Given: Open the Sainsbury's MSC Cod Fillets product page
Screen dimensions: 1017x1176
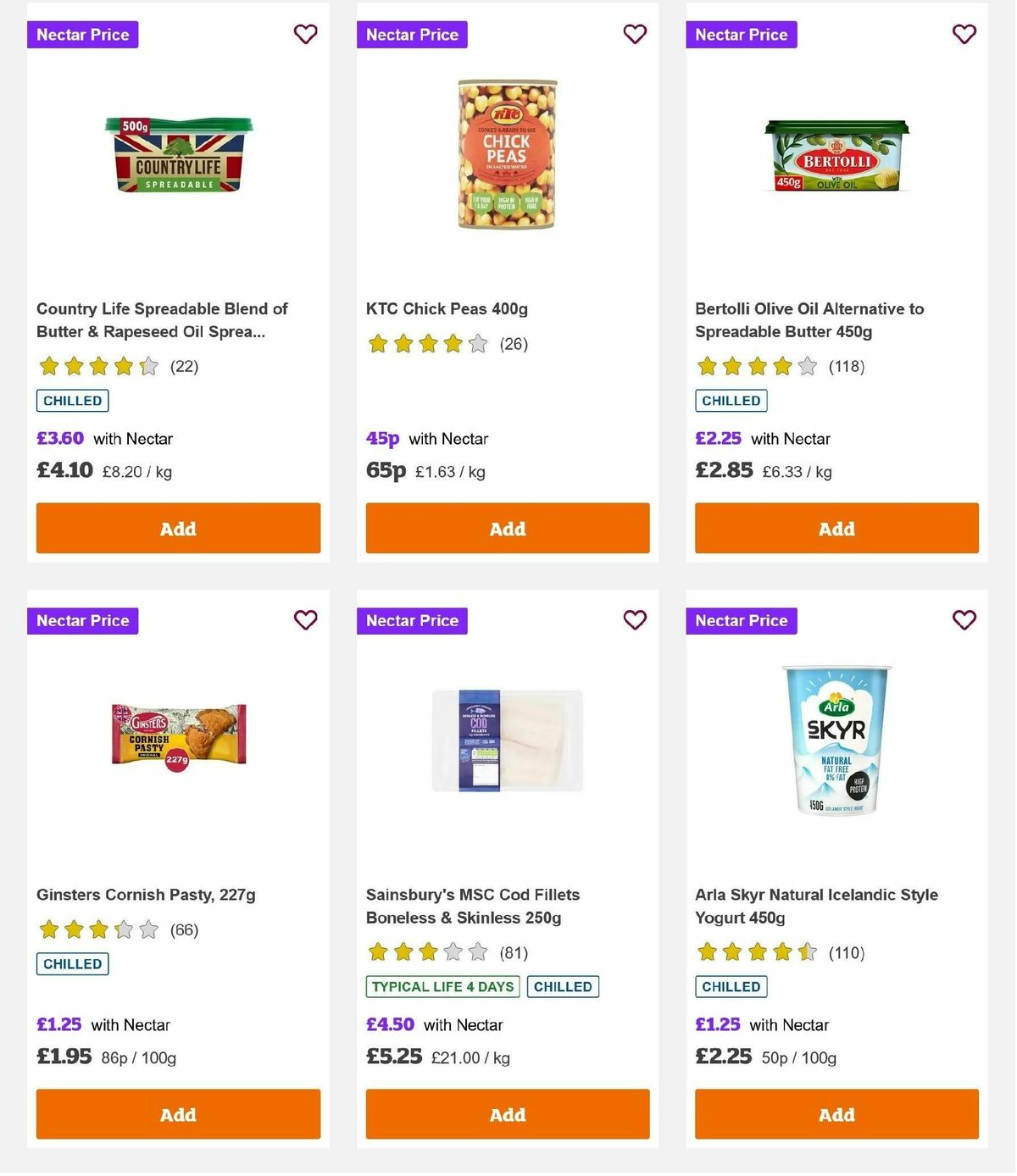Looking at the screenshot, I should point(473,906).
